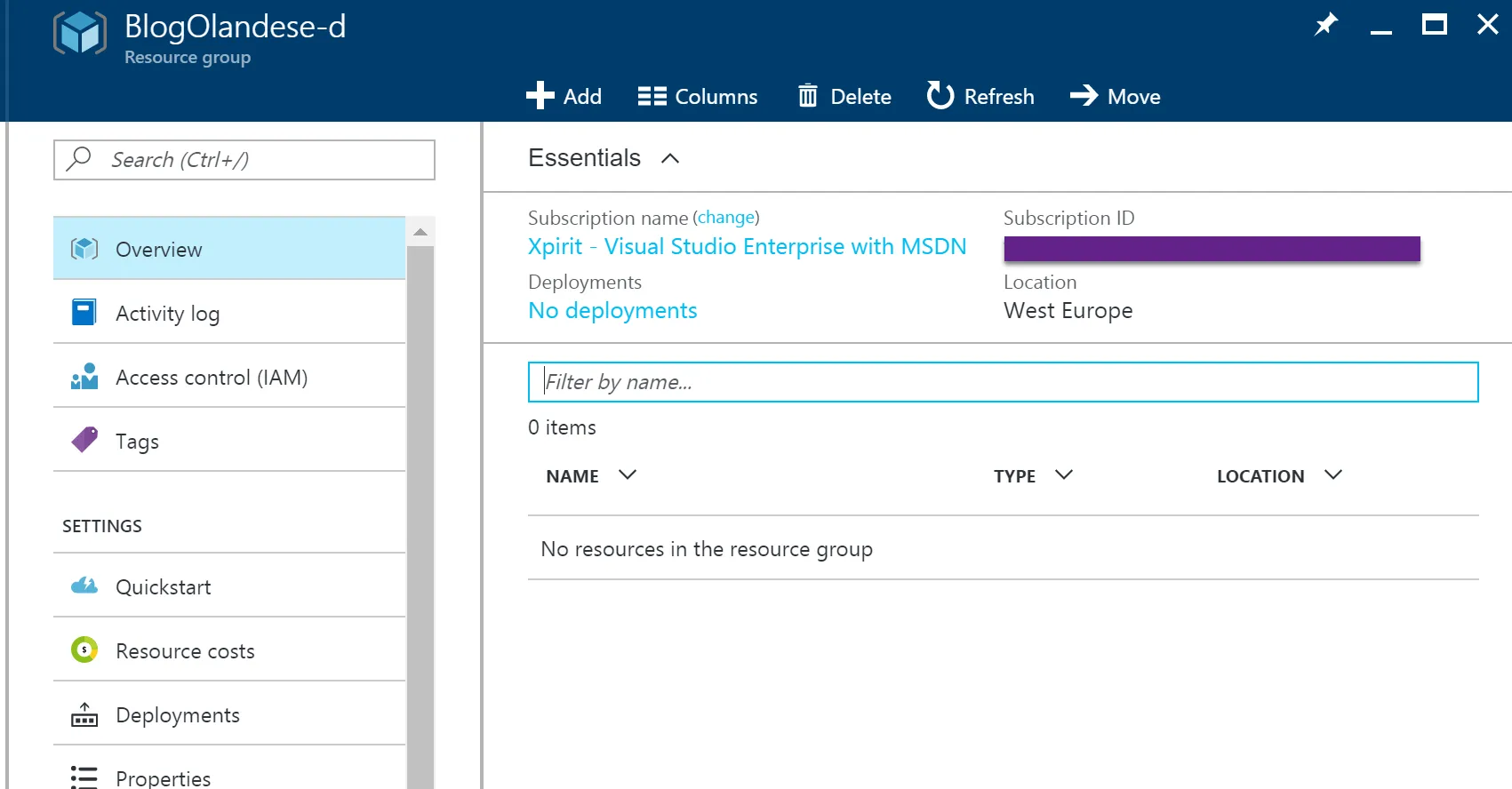Click the Properties list icon
This screenshot has height=789, width=1512.
84,777
